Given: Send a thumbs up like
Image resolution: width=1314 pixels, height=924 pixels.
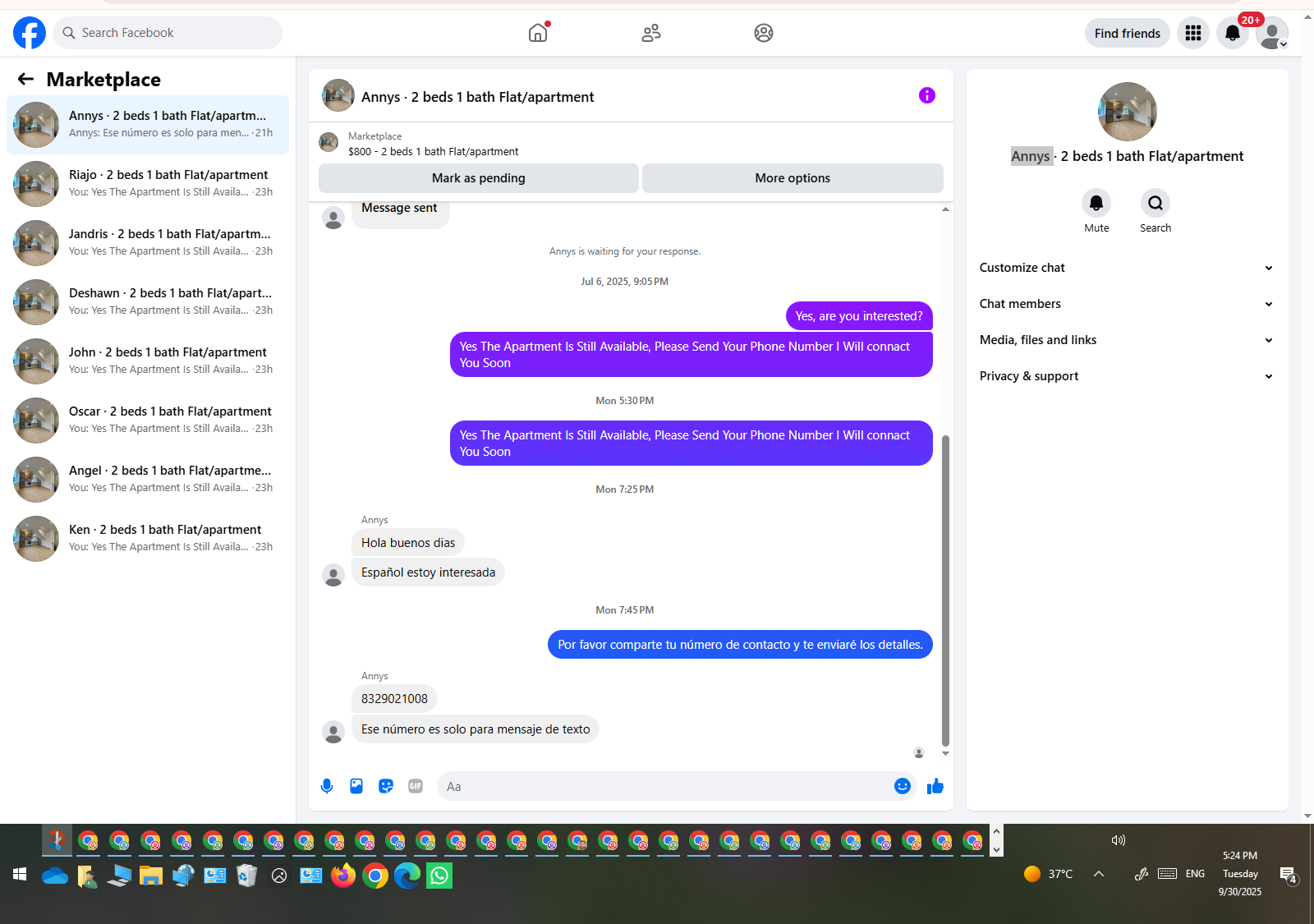Looking at the screenshot, I should (935, 786).
